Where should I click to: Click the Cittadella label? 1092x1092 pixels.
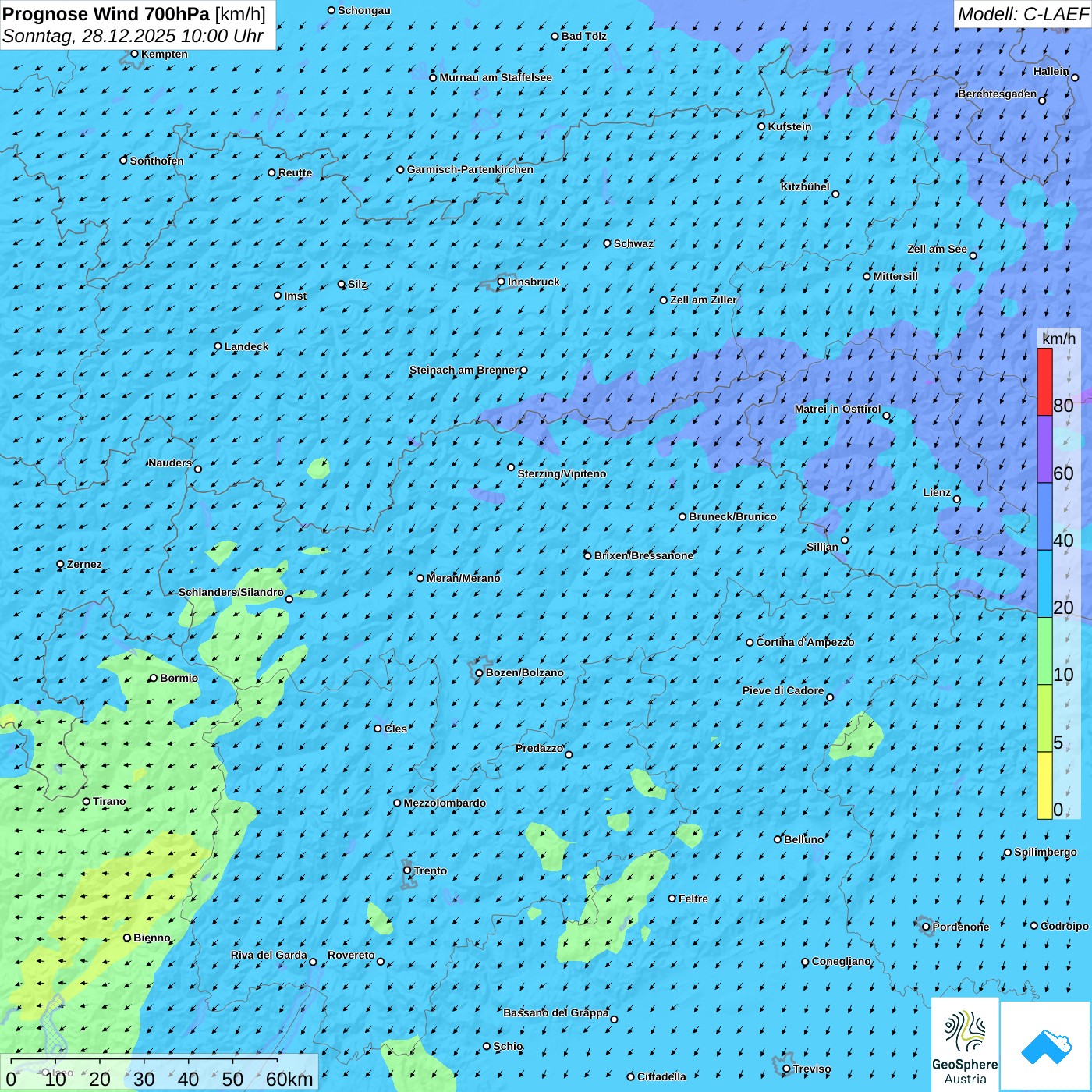(x=661, y=1076)
